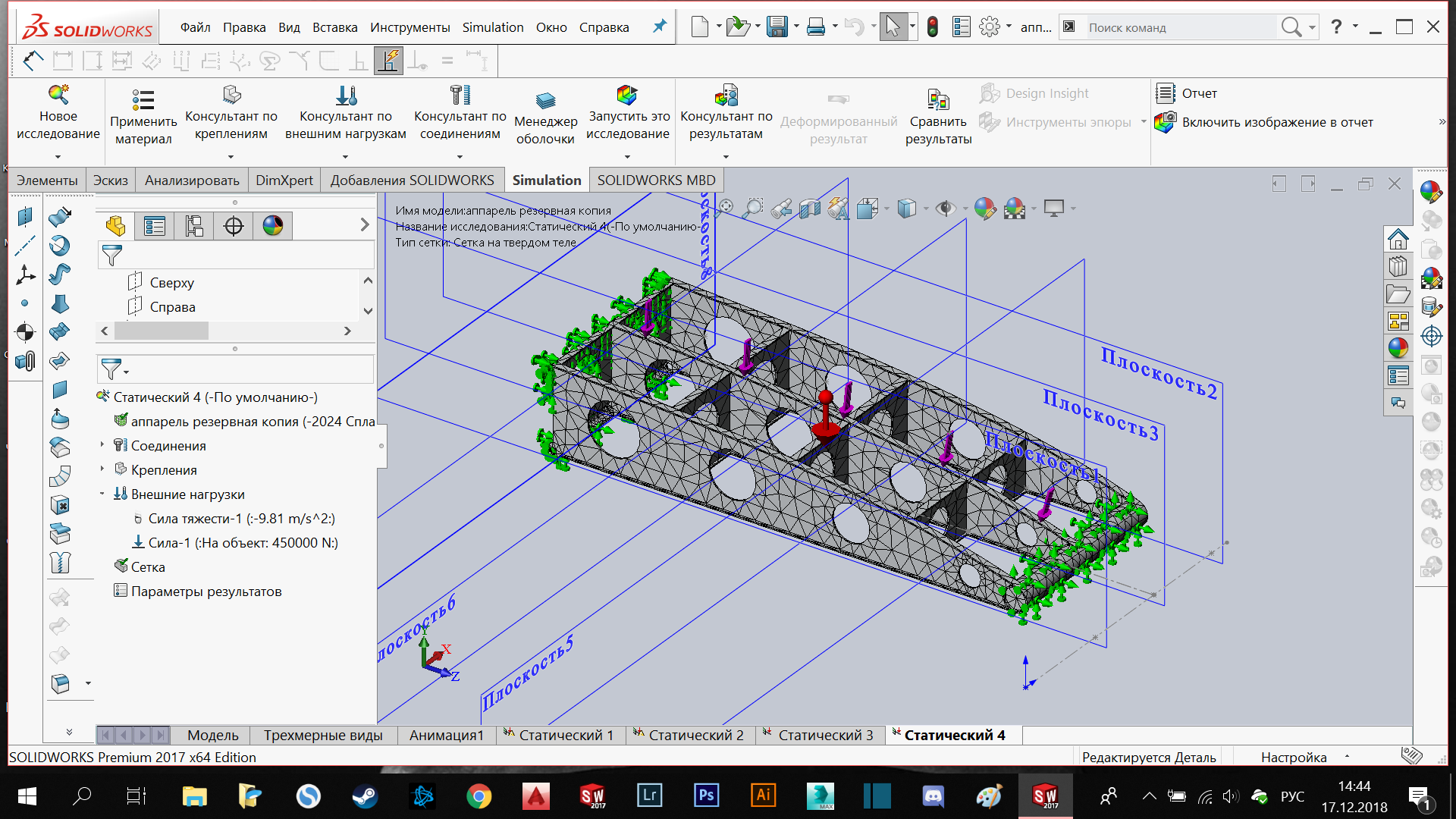Image resolution: width=1456 pixels, height=819 pixels.
Task: Toggle the Hide/Show Items eye icon
Action: 945,208
